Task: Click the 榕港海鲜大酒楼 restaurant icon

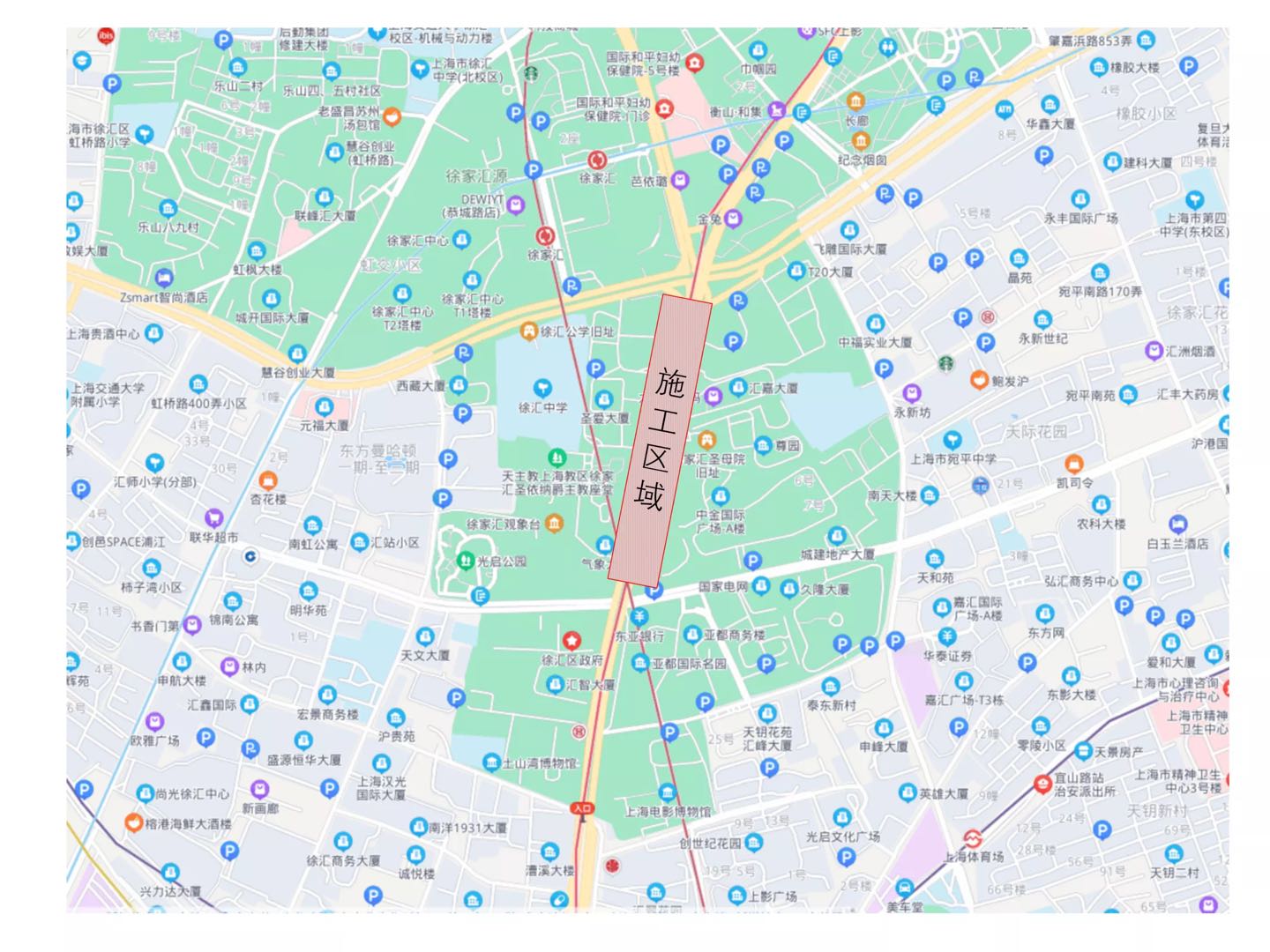Action: pos(132,822)
